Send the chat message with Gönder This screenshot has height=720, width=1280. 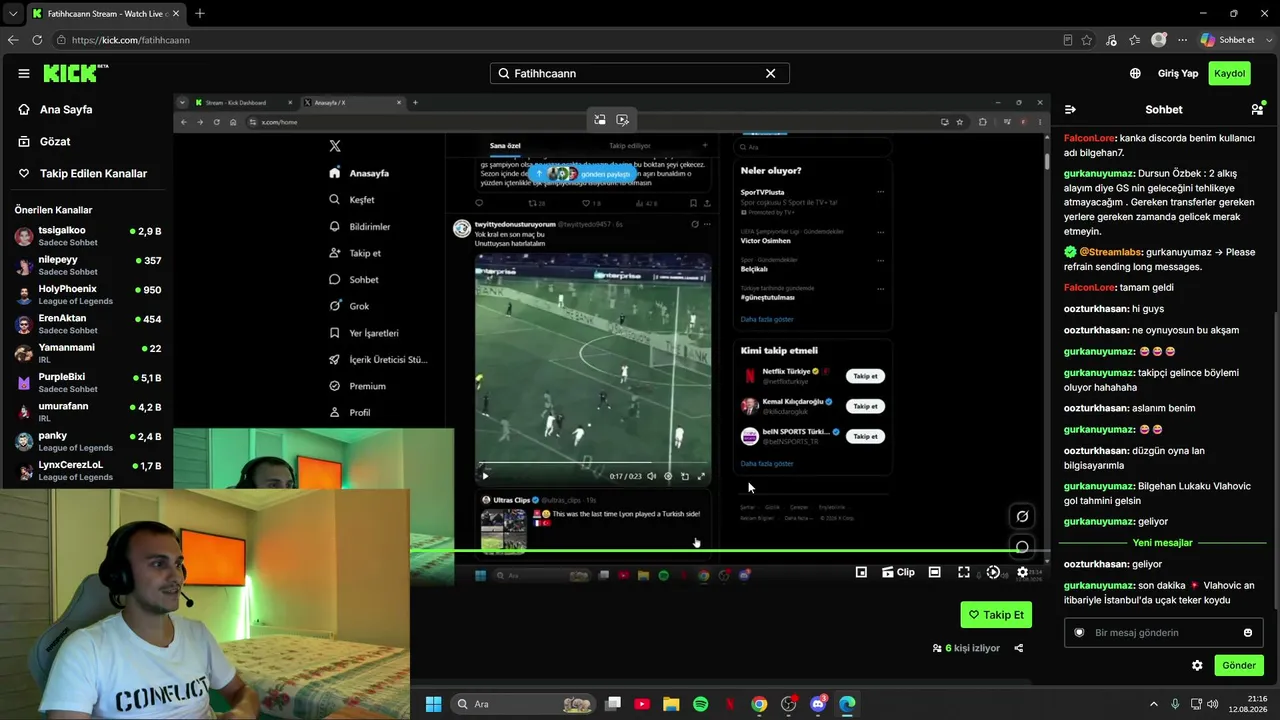1238,665
